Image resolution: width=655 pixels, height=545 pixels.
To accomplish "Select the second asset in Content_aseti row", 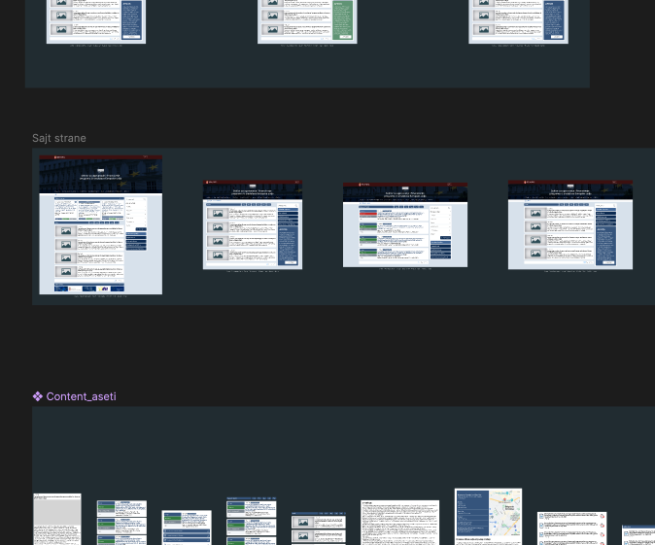I will (x=121, y=522).
